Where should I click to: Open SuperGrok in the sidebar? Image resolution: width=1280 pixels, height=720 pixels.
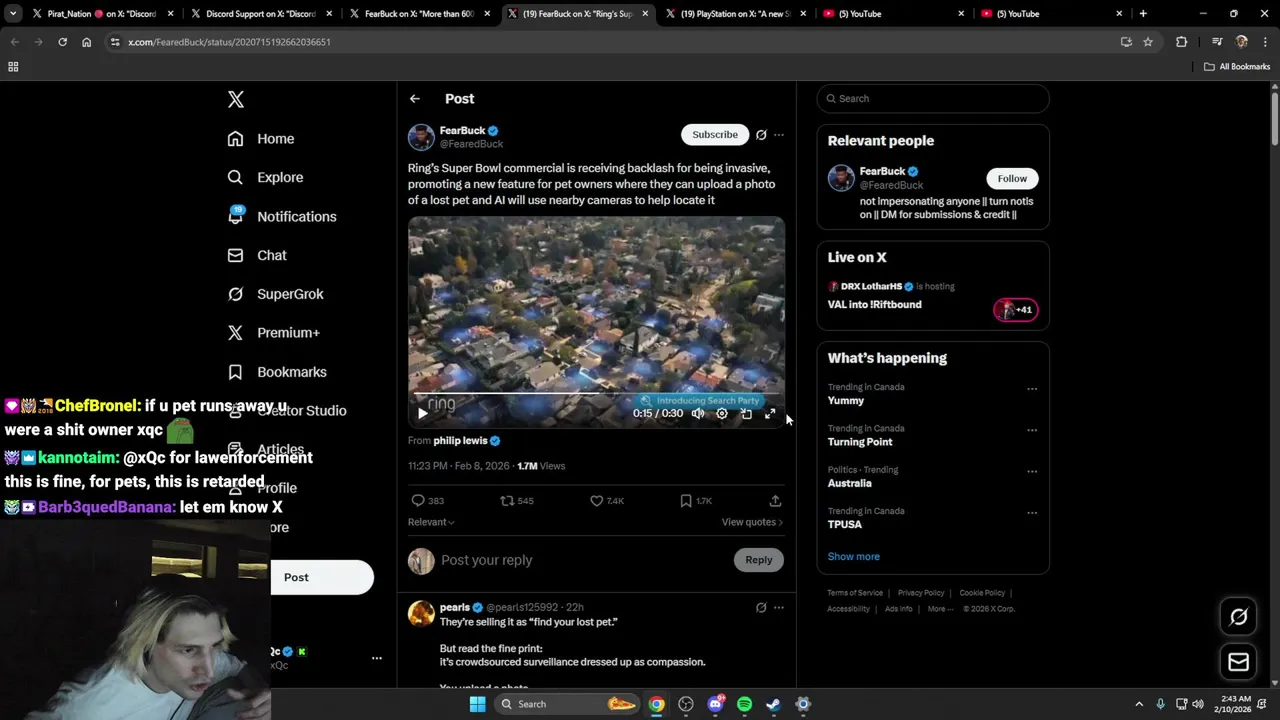[274, 294]
